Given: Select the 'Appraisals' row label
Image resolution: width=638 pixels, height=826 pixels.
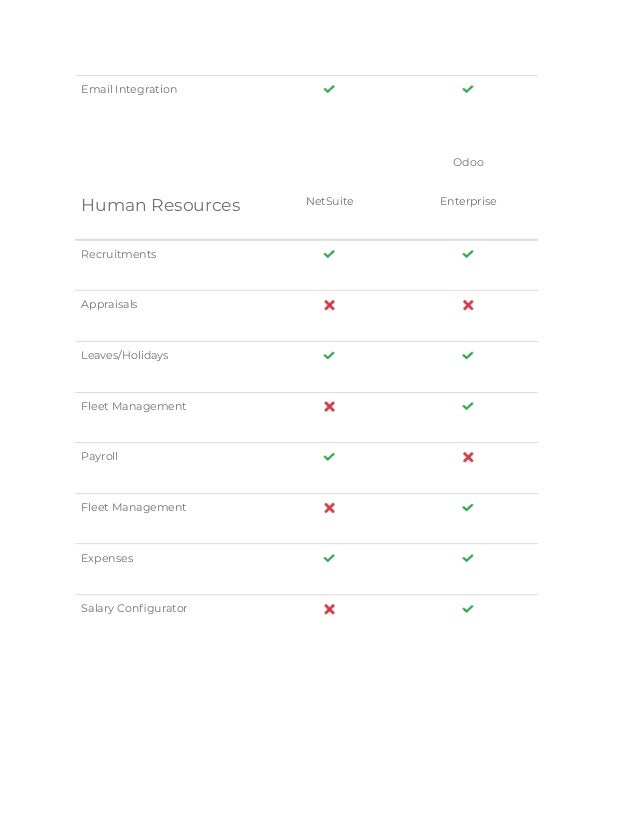Looking at the screenshot, I should pyautogui.click(x=109, y=304).
